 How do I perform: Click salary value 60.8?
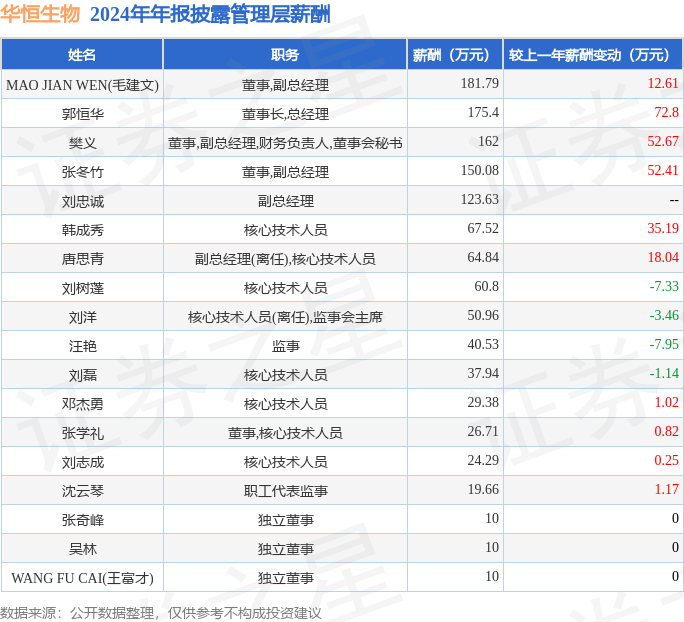[x=487, y=287]
